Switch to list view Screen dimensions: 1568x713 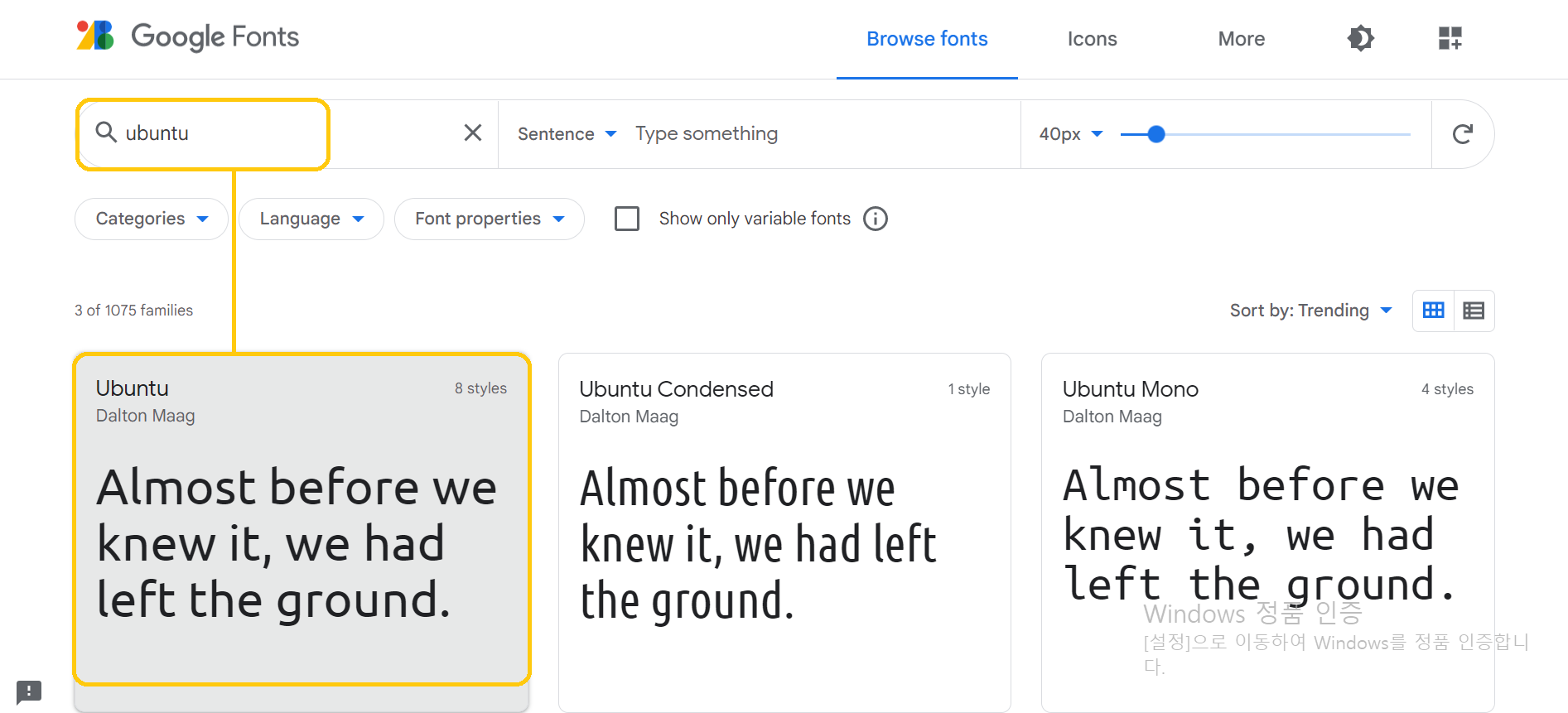(1474, 311)
